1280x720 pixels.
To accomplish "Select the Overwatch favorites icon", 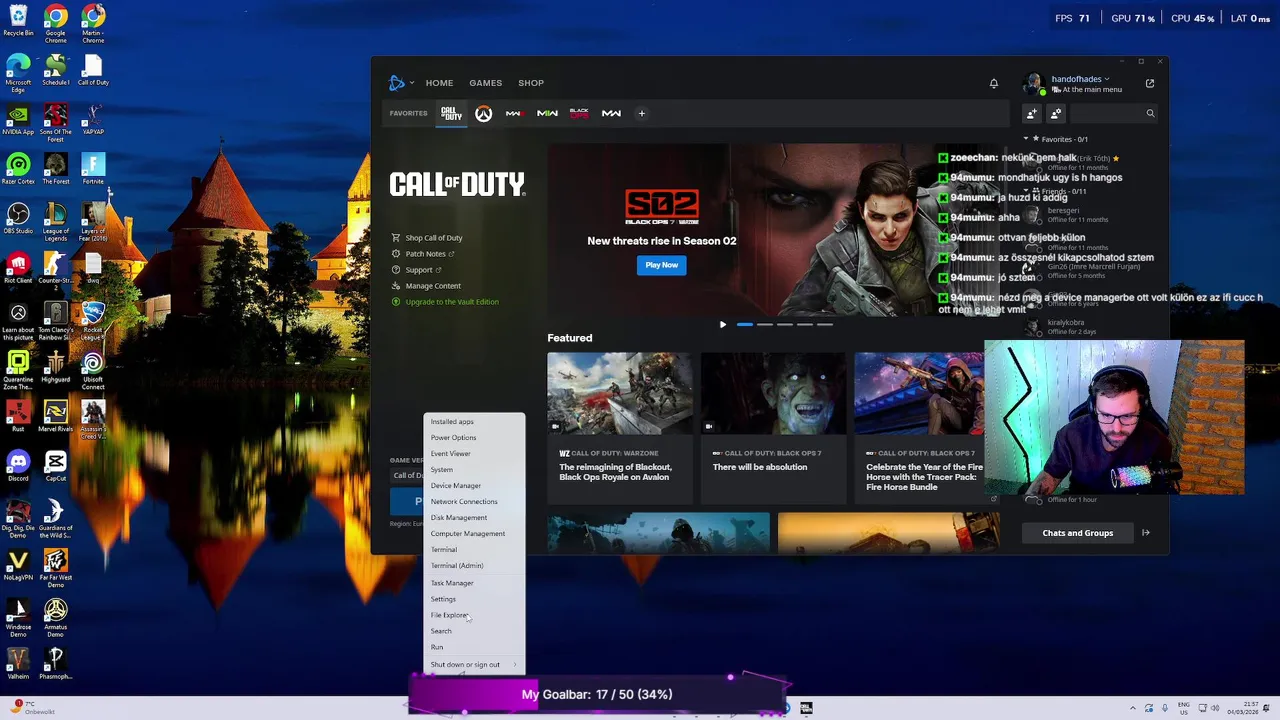I will tap(483, 114).
